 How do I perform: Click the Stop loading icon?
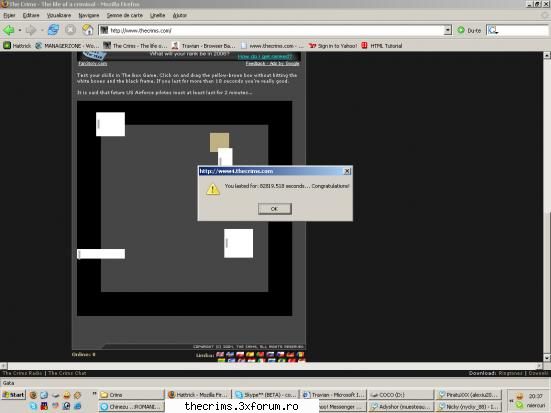(71, 30)
